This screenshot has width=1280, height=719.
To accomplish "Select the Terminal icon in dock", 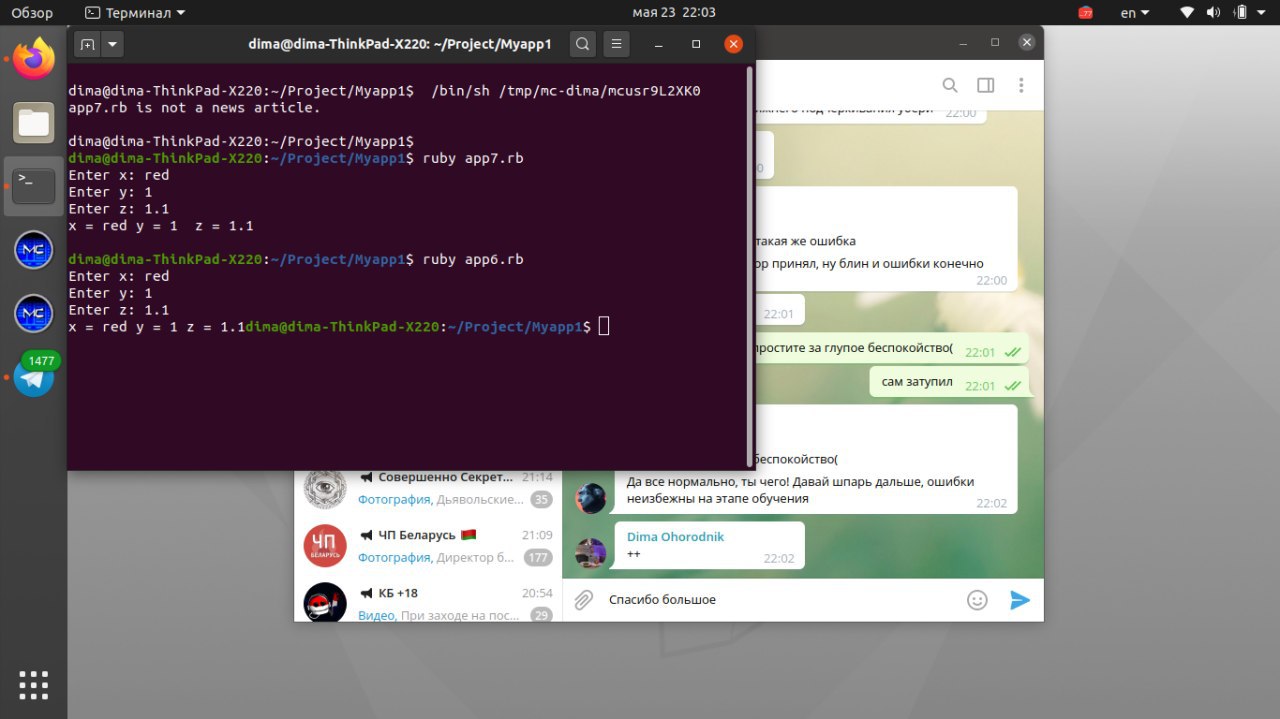I will tap(34, 185).
